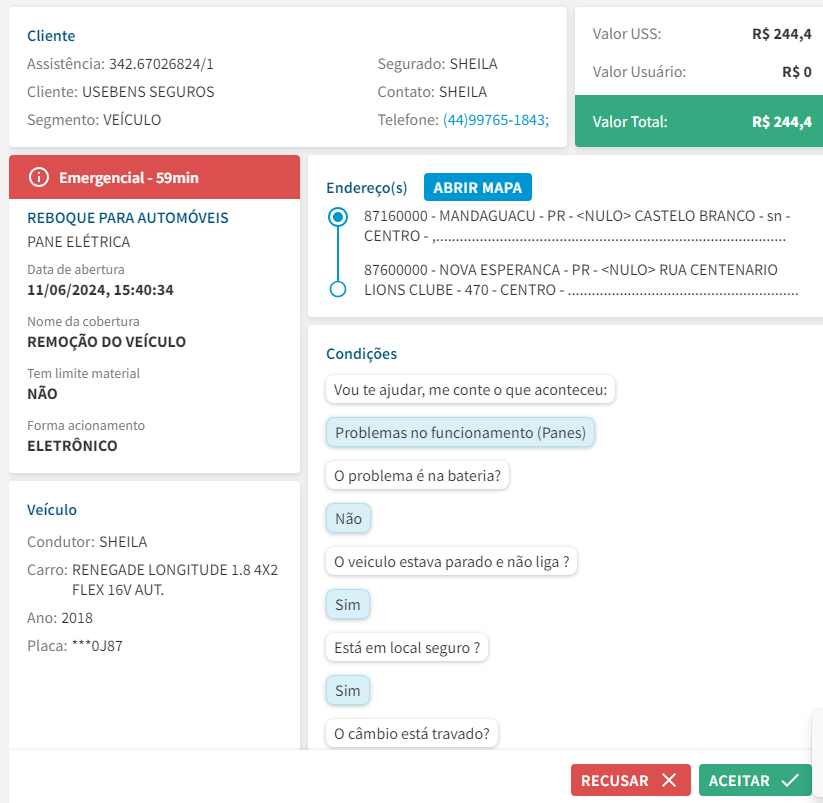The image size is (823, 803).
Task: Click the Endereço(s) heading
Action: [366, 187]
